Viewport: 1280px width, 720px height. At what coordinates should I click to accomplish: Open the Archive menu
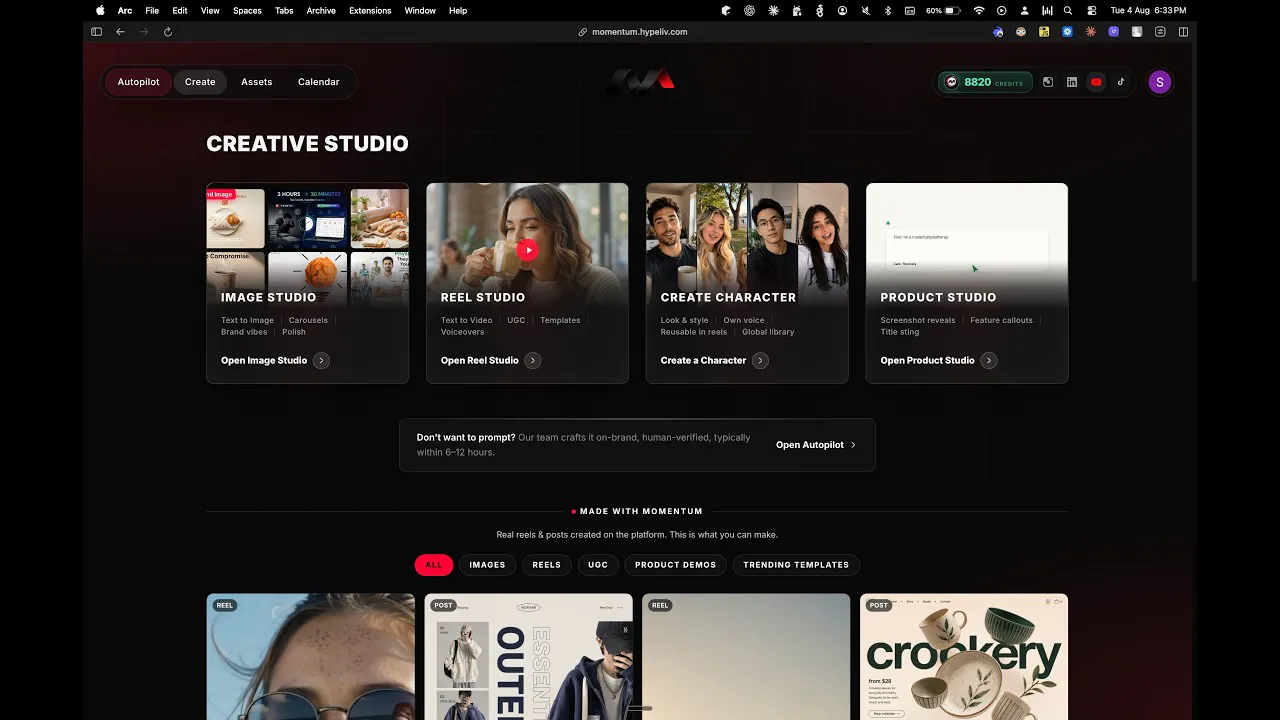click(x=321, y=10)
